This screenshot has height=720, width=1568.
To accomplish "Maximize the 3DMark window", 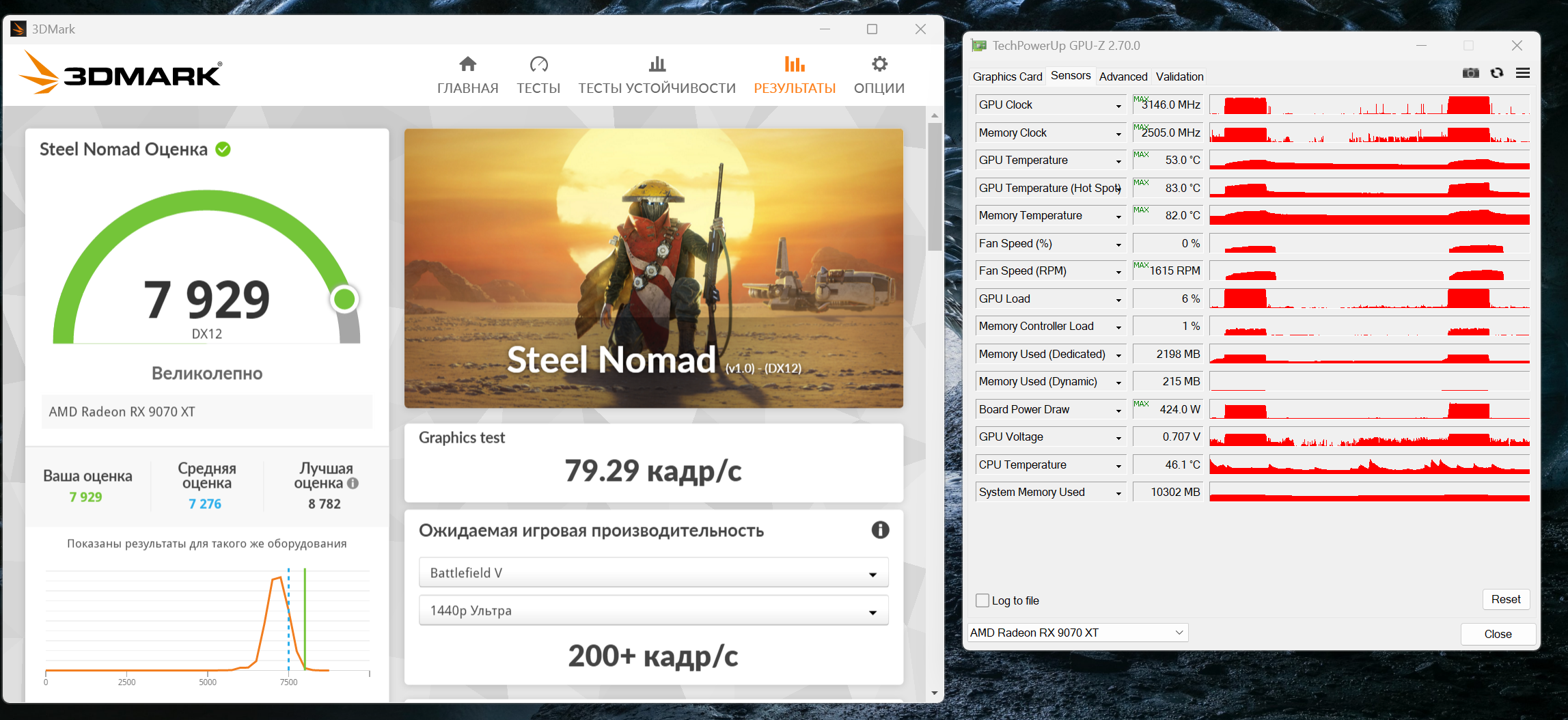I will click(872, 29).
